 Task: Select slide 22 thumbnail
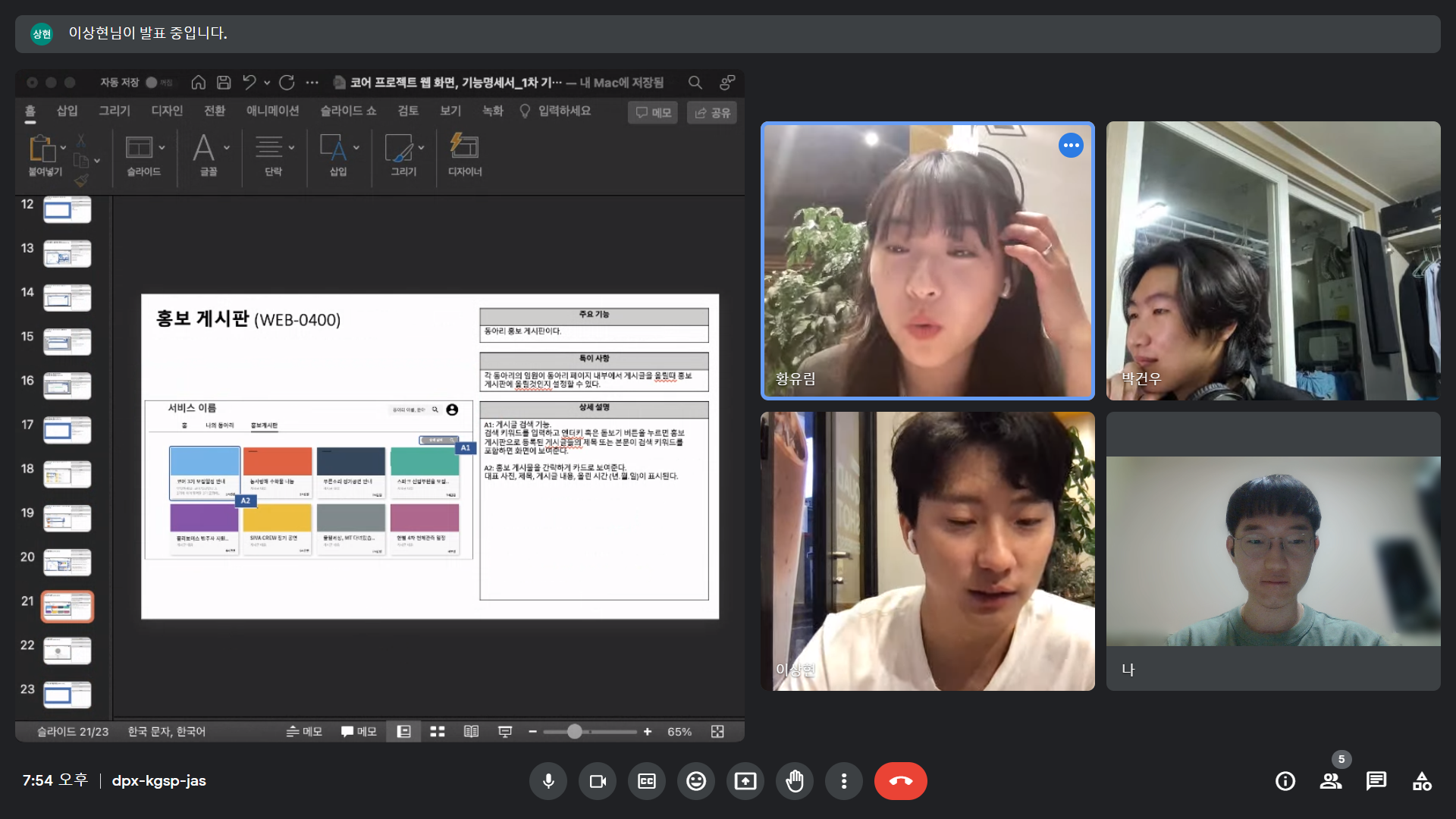coord(67,650)
